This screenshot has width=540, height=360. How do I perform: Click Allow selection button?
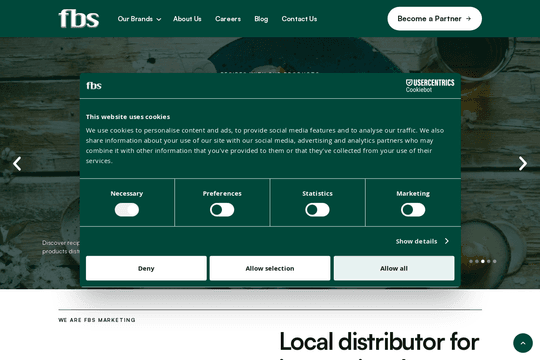(270, 268)
